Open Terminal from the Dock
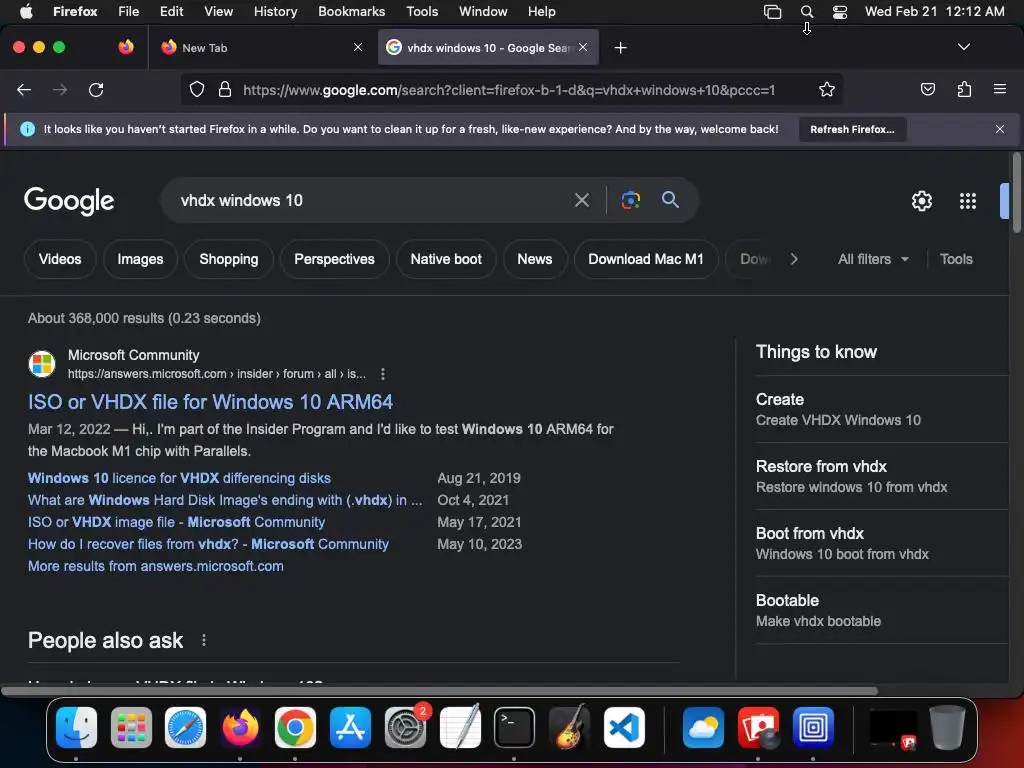Viewport: 1024px width, 768px height. [514, 727]
